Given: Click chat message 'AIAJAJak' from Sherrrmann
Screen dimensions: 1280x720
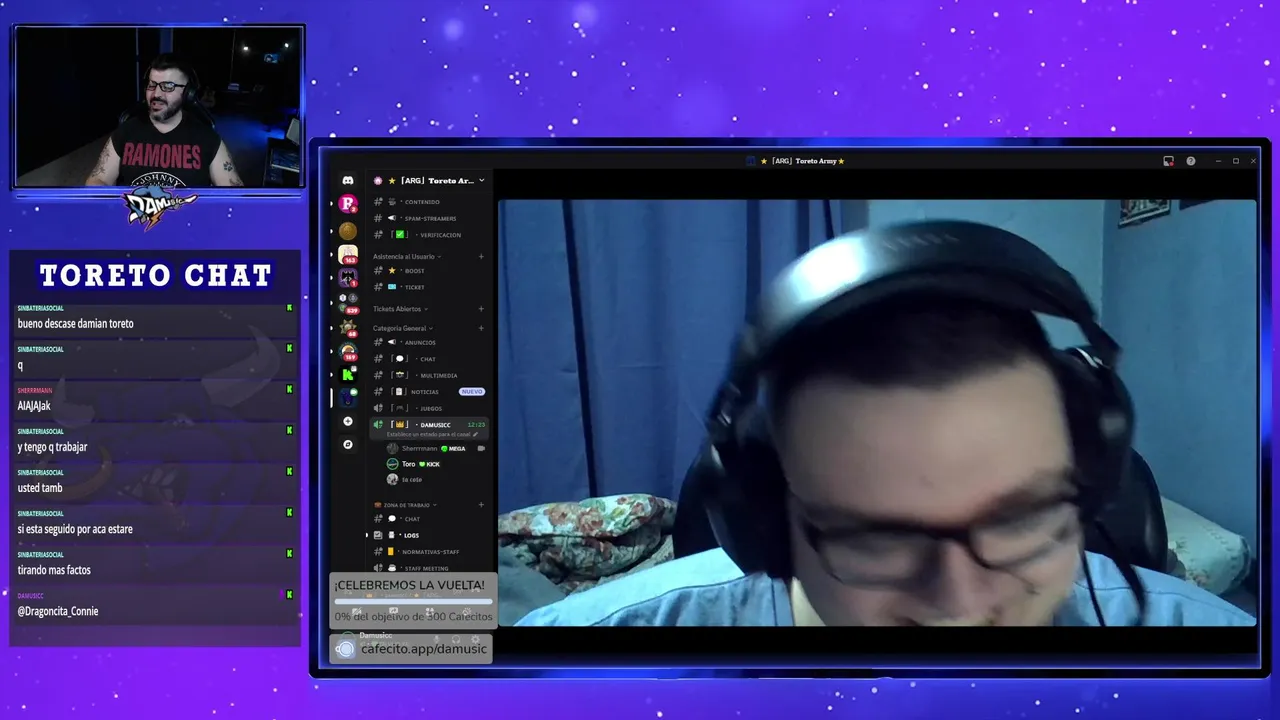Looking at the screenshot, I should click(34, 406).
